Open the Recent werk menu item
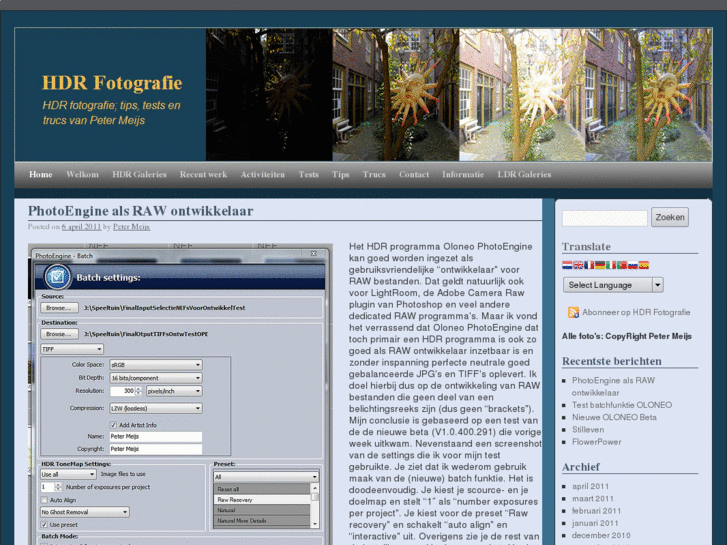 point(203,174)
